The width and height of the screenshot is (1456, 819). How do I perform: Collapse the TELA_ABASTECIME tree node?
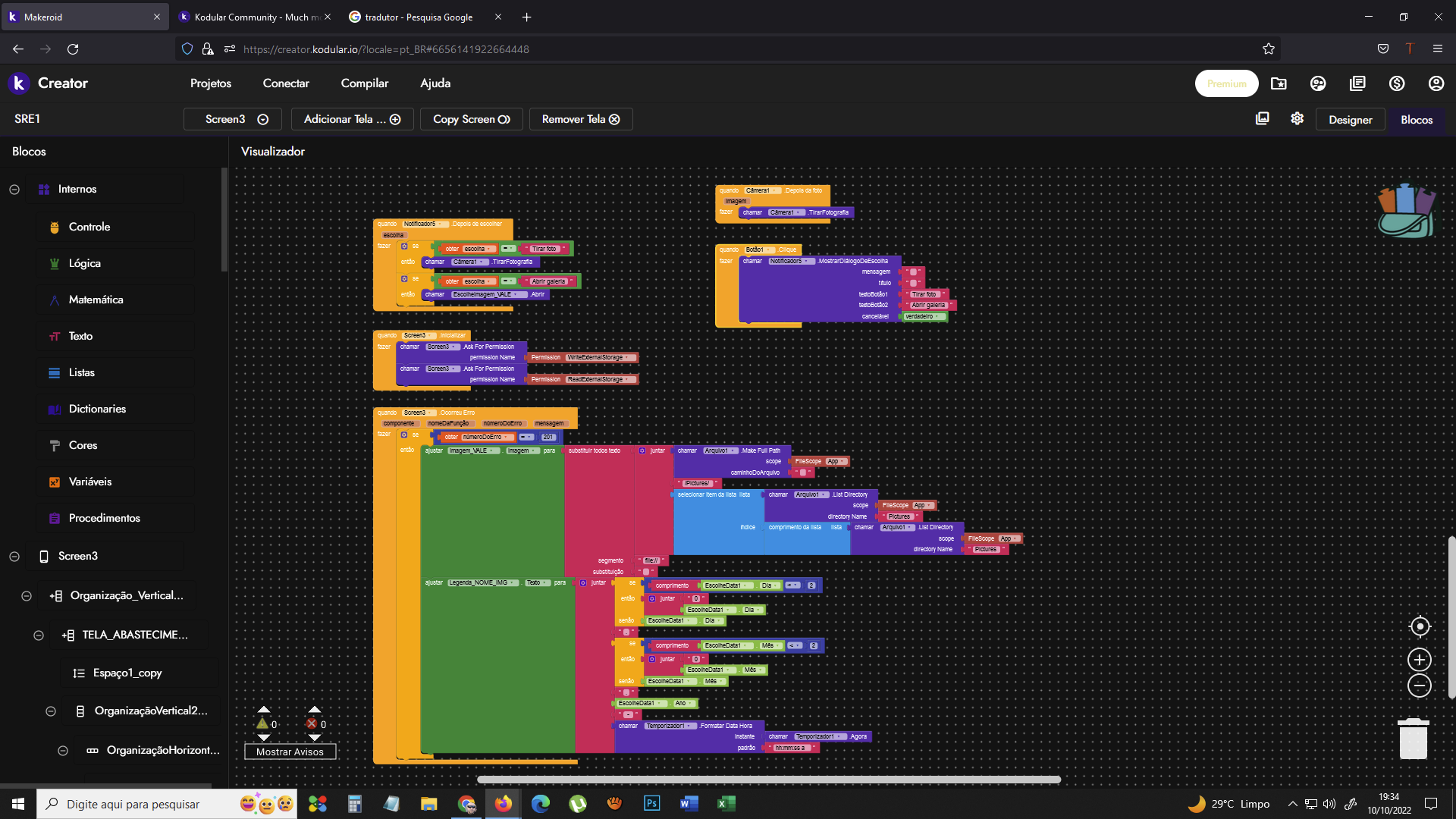click(39, 635)
